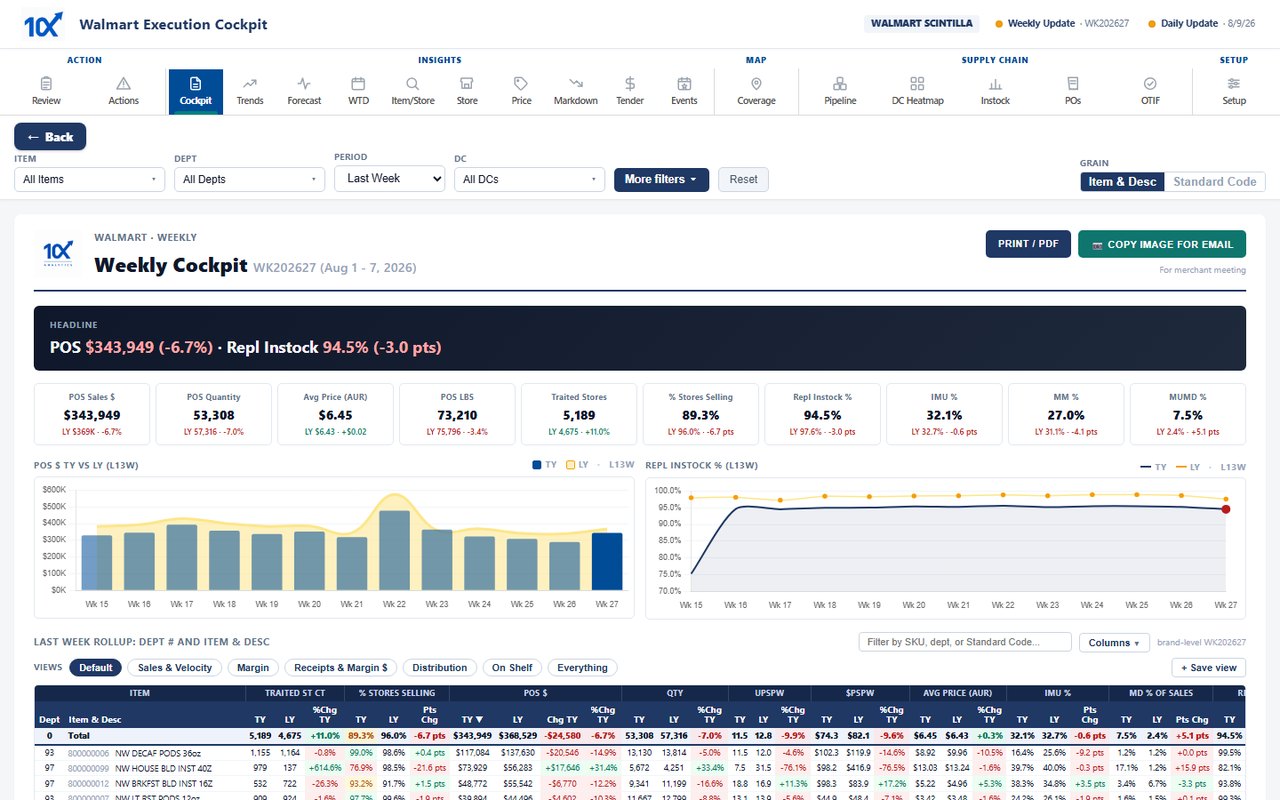Click the Wk 22 bar in POS chart
The image size is (1280, 800).
[x=394, y=550]
